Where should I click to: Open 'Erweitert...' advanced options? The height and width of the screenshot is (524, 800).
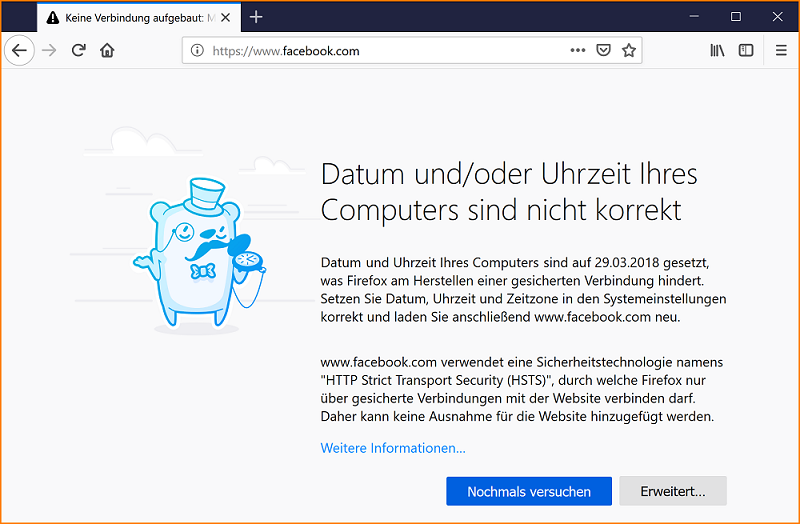(673, 491)
